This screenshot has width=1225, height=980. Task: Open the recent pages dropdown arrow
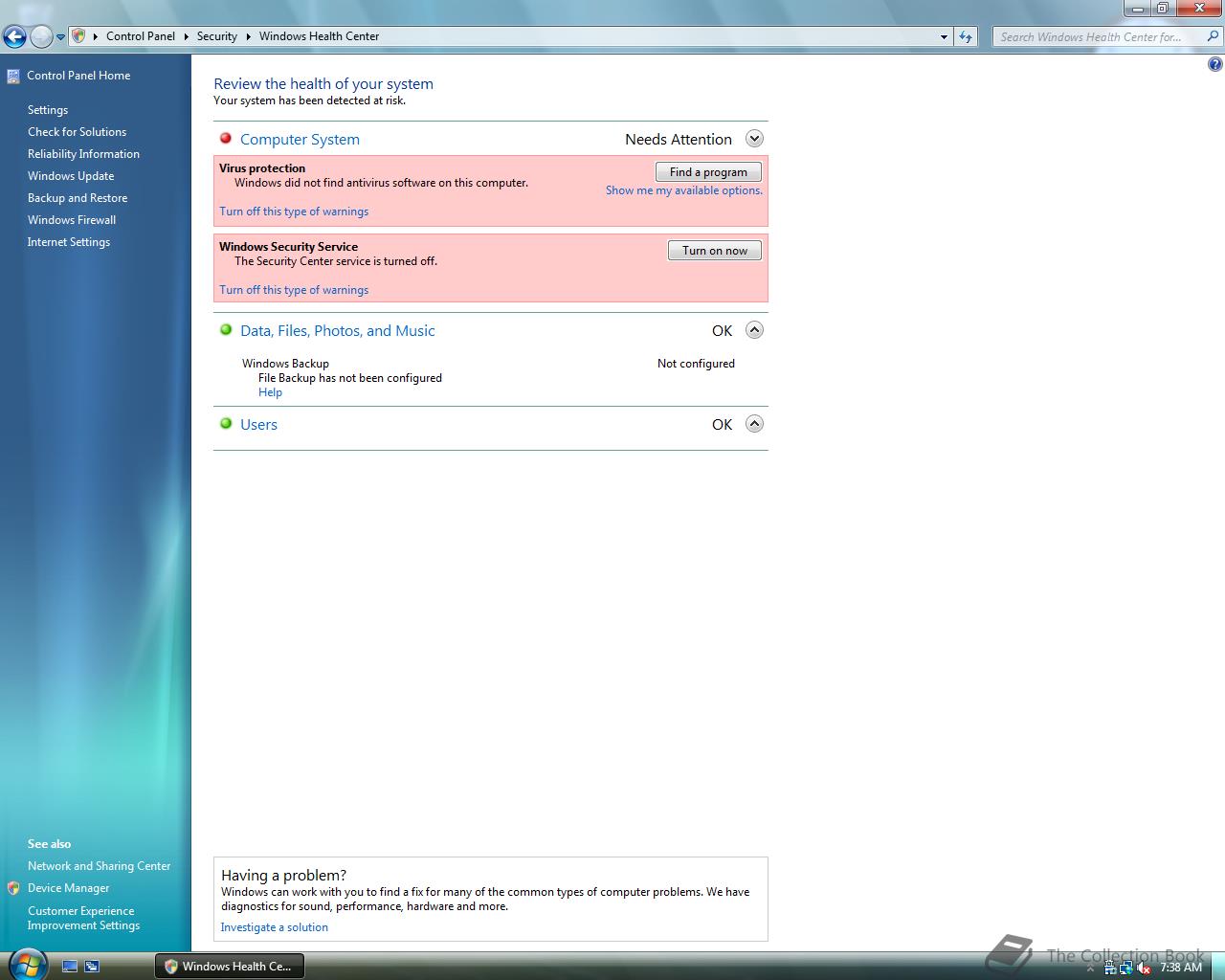tap(60, 37)
